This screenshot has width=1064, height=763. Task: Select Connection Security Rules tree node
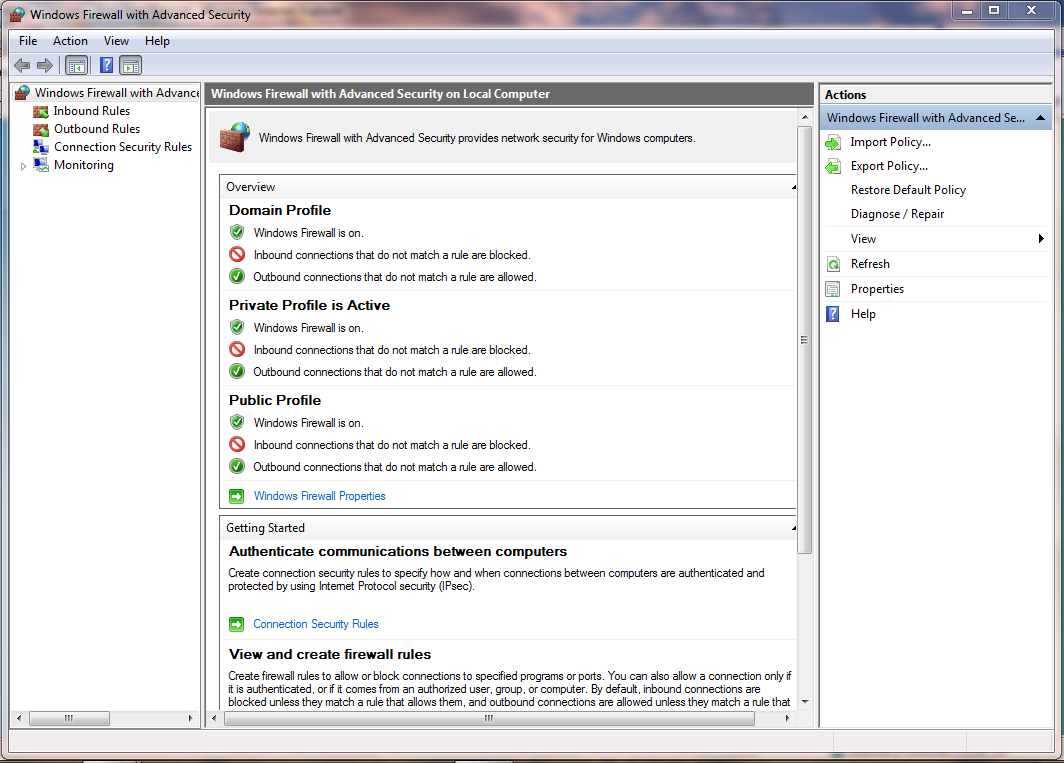point(123,147)
